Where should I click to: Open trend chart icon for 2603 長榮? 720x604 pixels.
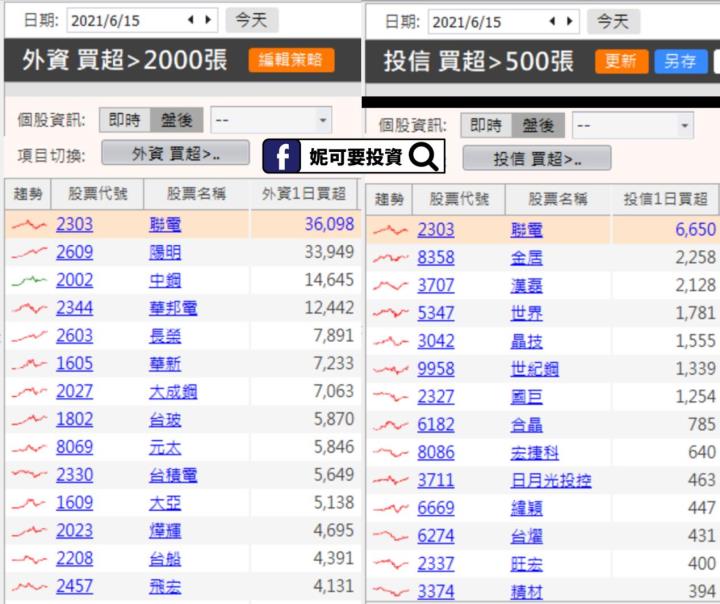click(x=28, y=336)
